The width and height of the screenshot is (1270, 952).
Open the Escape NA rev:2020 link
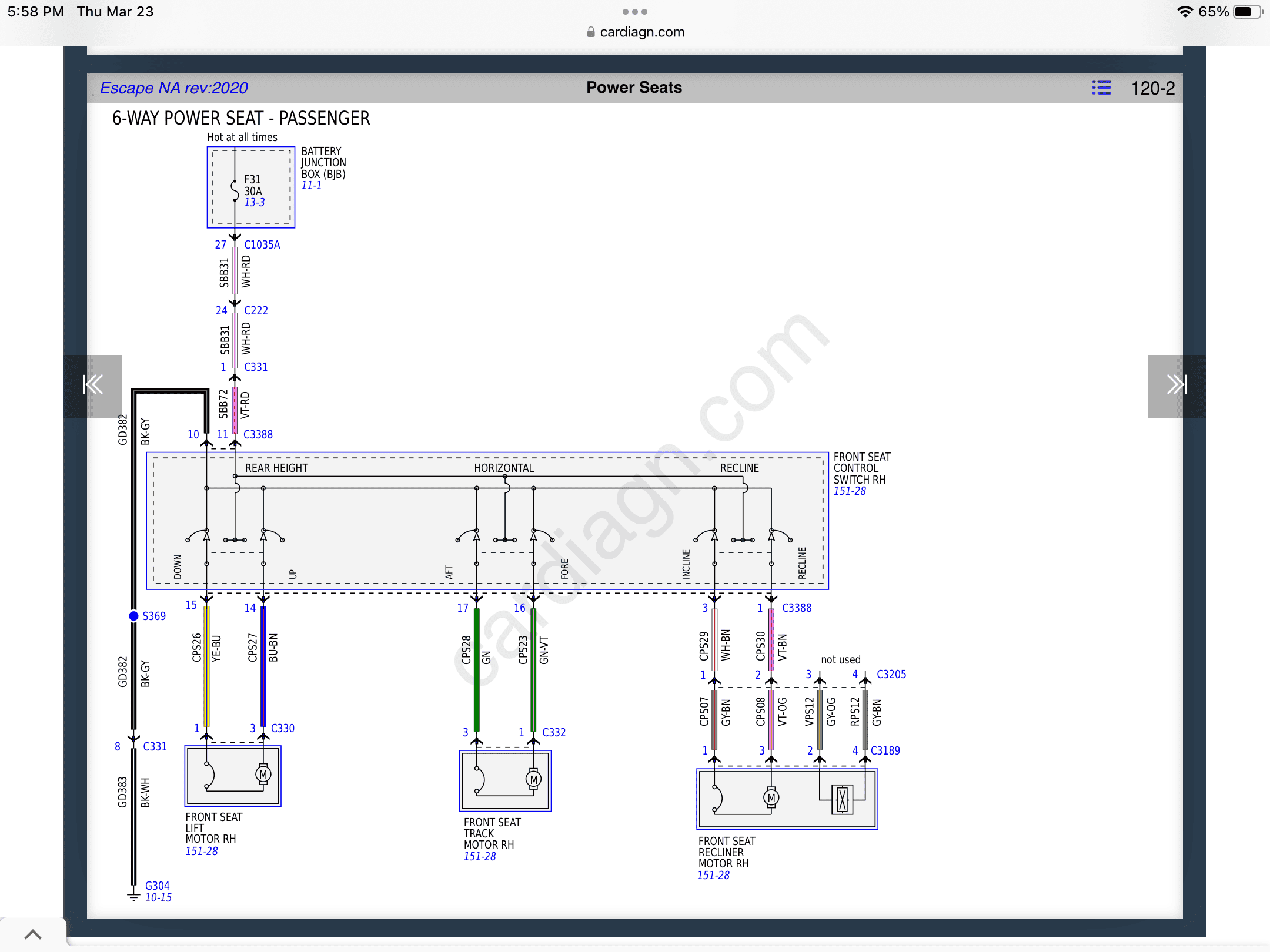(x=174, y=88)
